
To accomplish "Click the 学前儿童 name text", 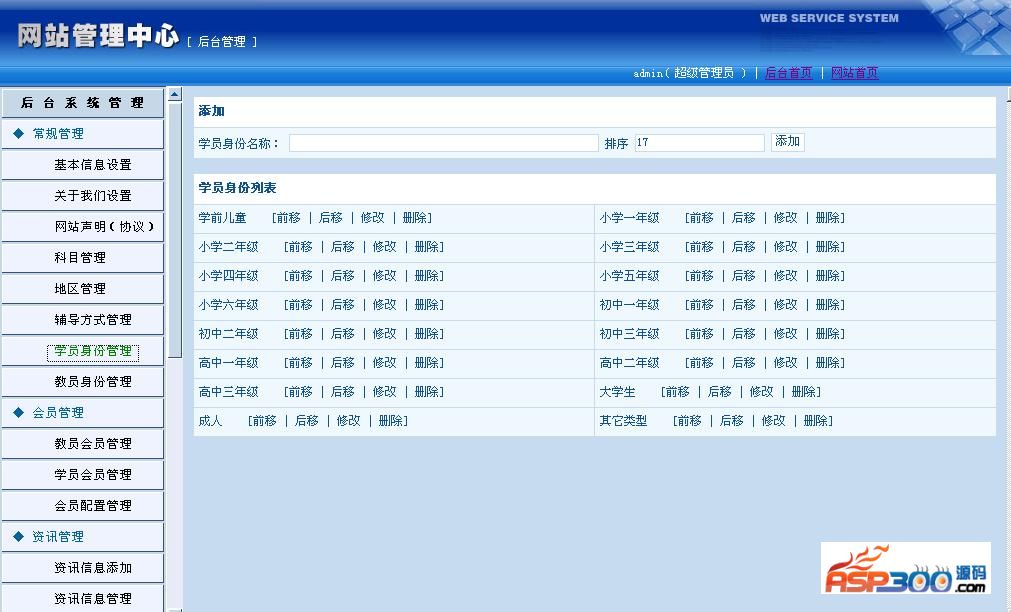I will (x=222, y=218).
